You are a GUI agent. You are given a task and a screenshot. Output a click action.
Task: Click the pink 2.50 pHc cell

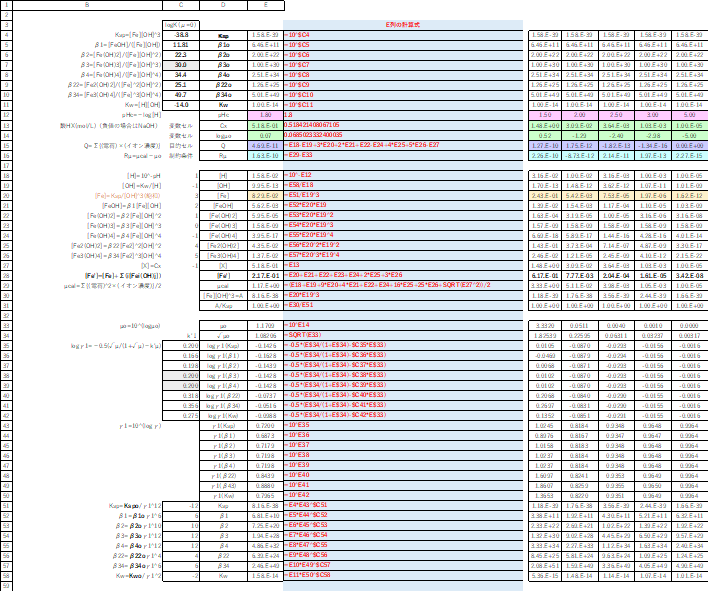pos(616,115)
